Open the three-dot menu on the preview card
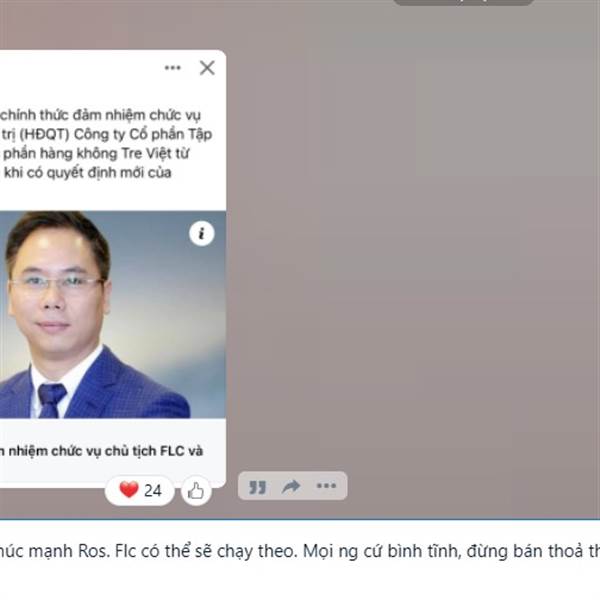 click(x=173, y=68)
